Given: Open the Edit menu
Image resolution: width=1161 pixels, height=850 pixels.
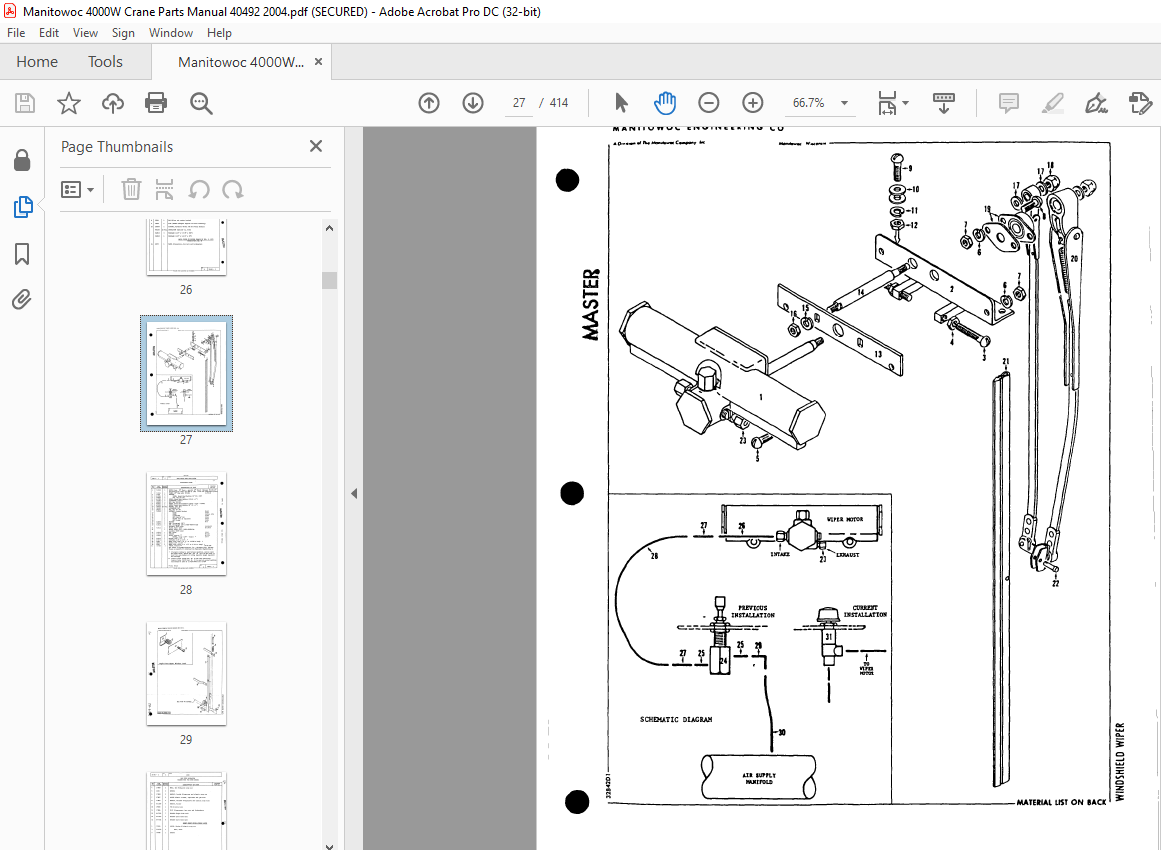Looking at the screenshot, I should (x=49, y=33).
